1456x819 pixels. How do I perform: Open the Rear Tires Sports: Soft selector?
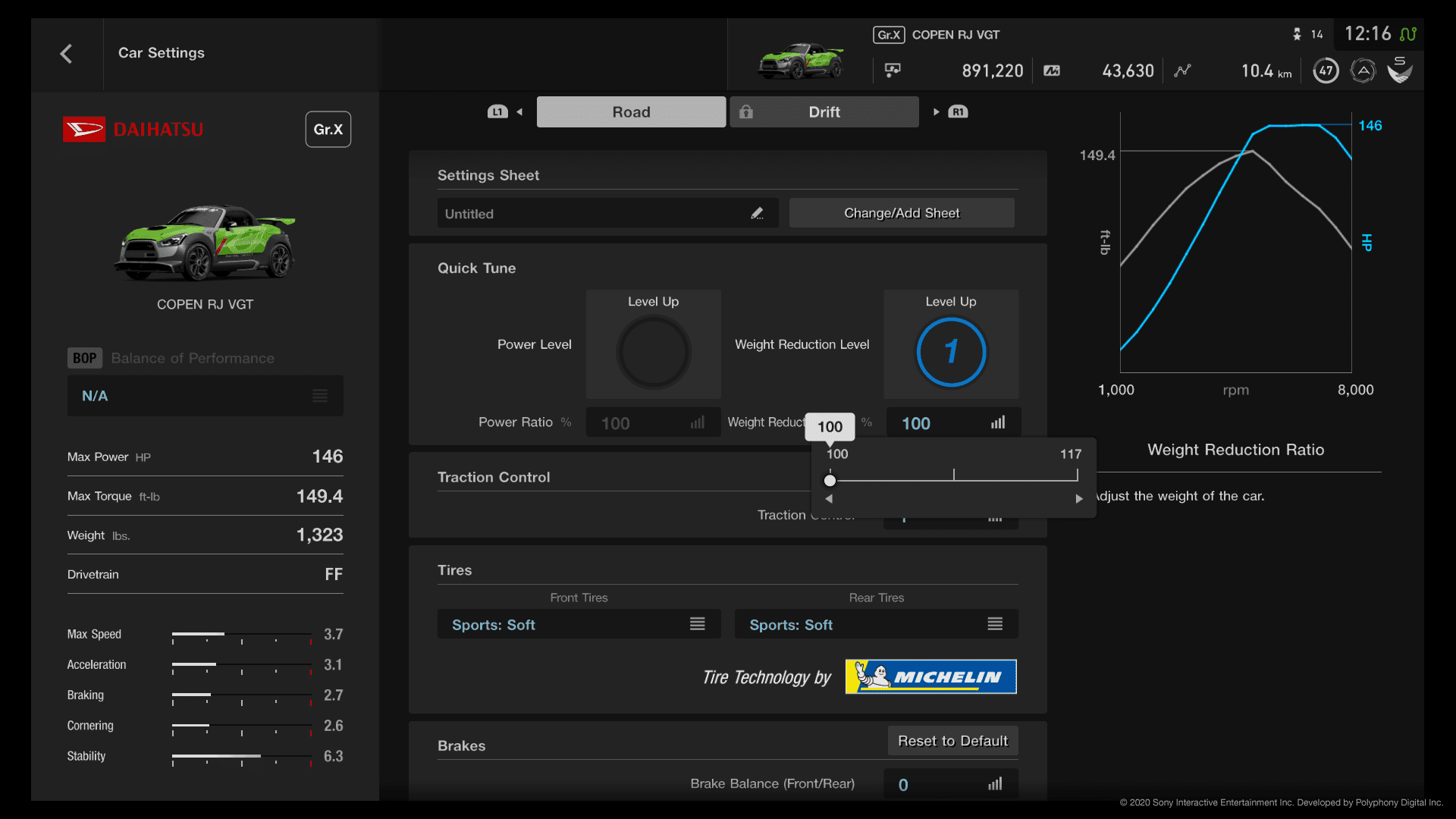click(876, 624)
